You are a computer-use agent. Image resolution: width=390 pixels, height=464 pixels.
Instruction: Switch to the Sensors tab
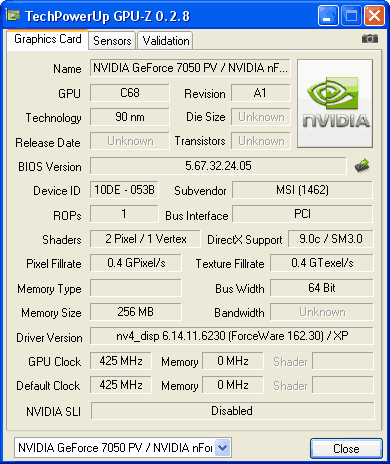112,41
